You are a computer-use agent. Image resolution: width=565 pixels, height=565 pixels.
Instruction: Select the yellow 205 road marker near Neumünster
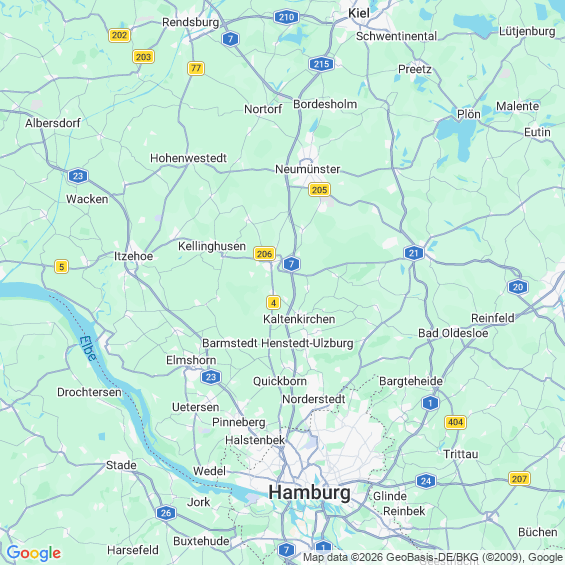(319, 190)
